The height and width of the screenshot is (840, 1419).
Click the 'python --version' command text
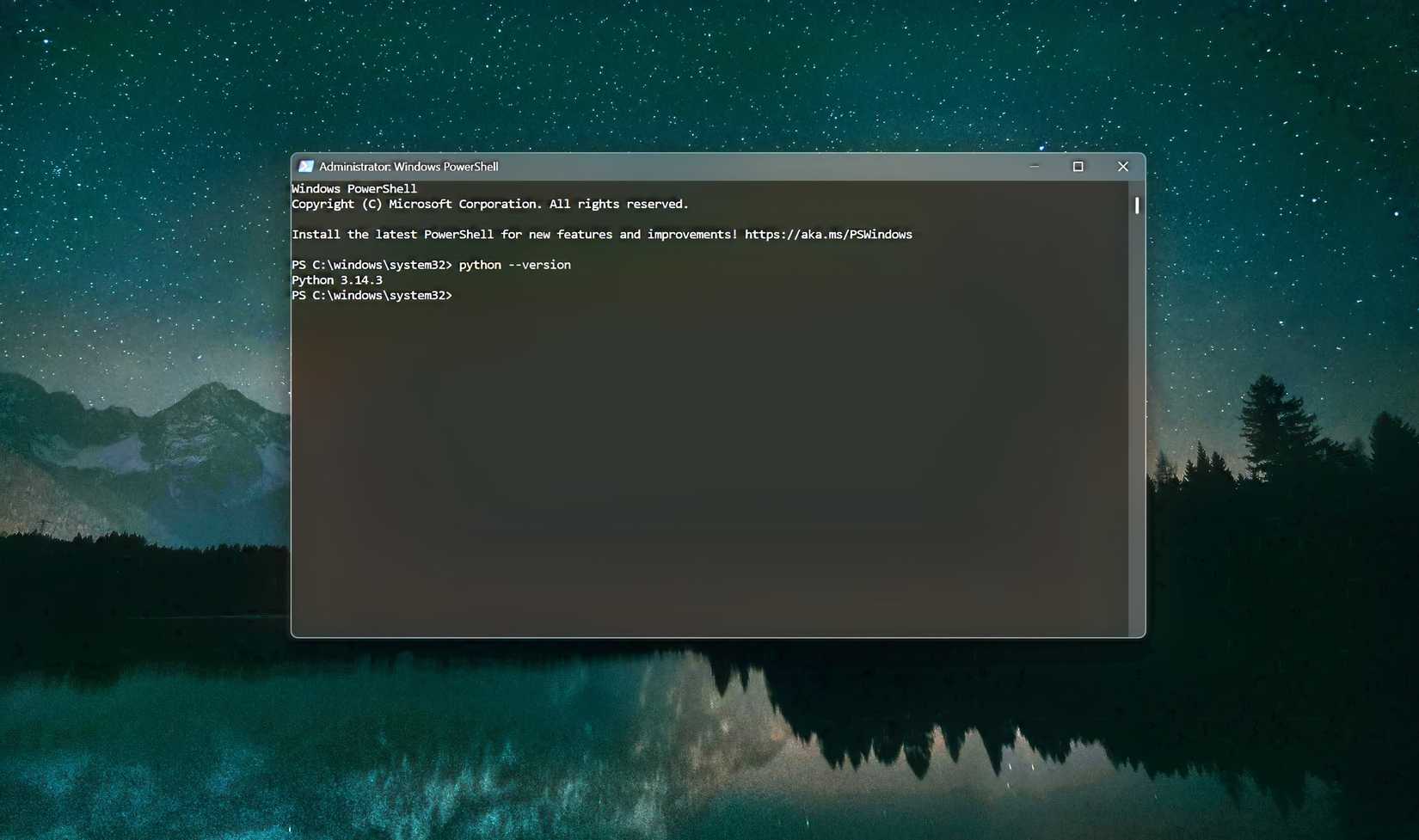pos(514,265)
